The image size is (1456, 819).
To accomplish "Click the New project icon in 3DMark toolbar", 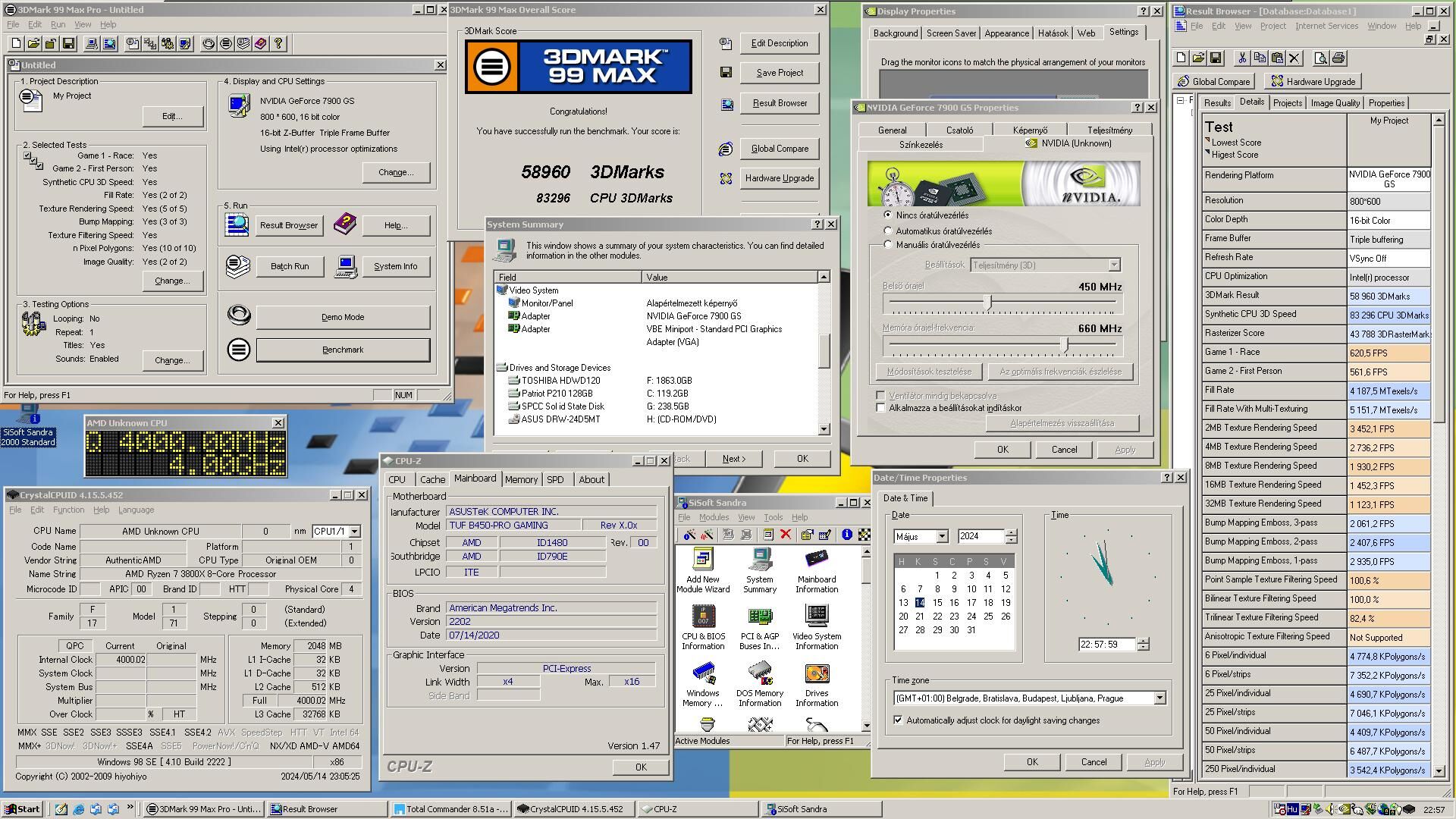I will coord(17,44).
